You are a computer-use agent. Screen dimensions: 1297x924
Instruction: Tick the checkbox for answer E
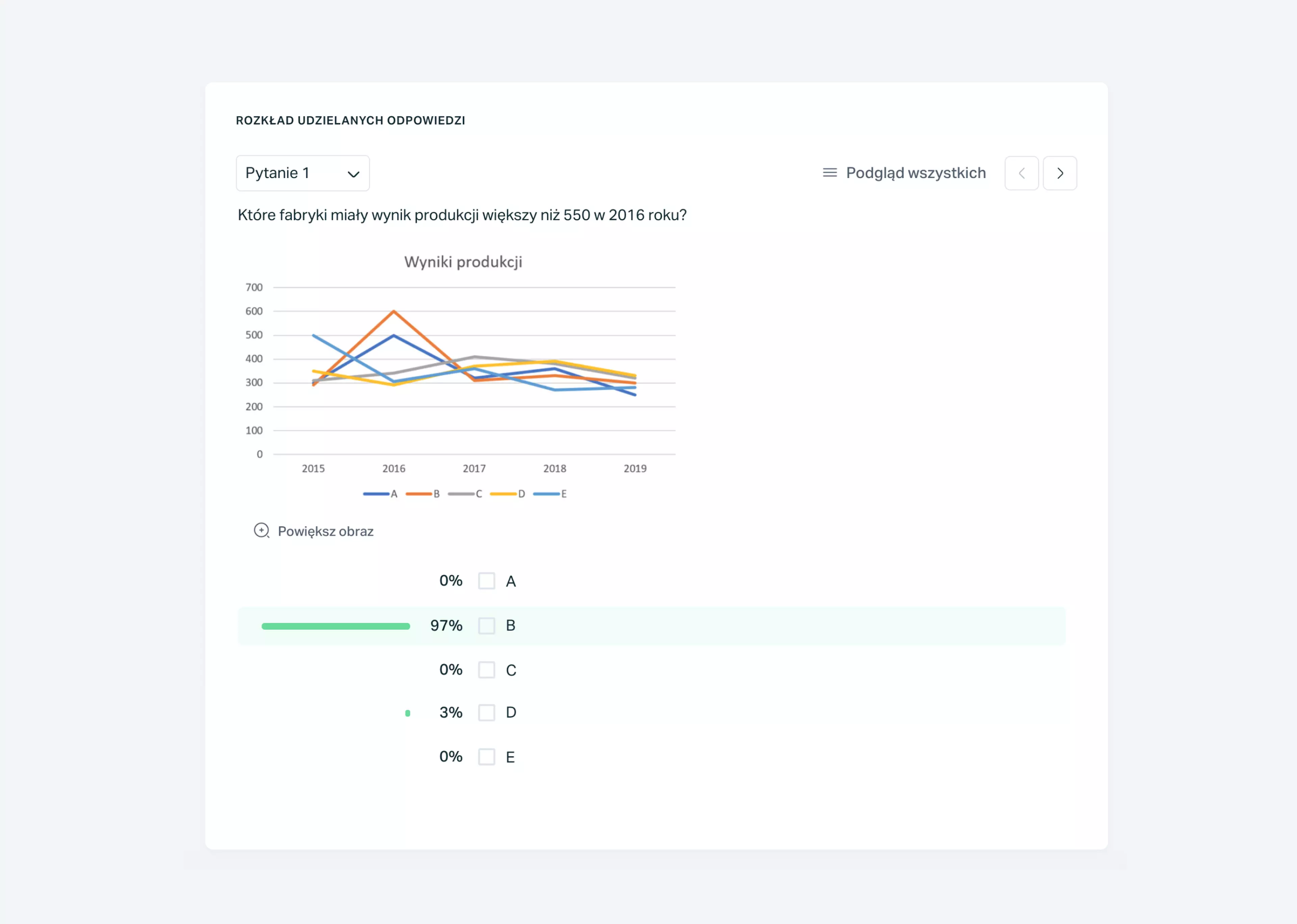[x=487, y=757]
